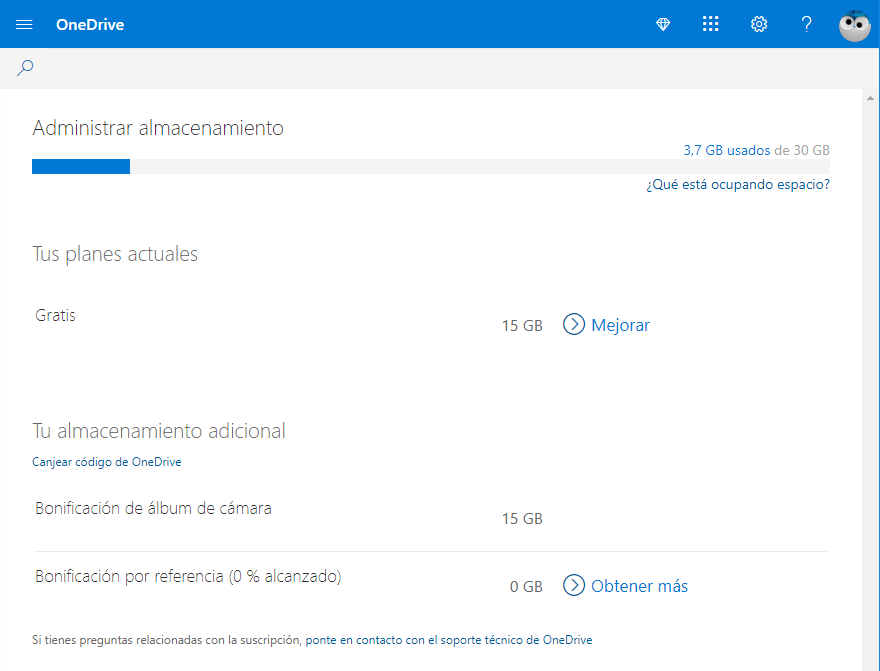Open the account profile avatar
The width and height of the screenshot is (880, 671).
[854, 25]
